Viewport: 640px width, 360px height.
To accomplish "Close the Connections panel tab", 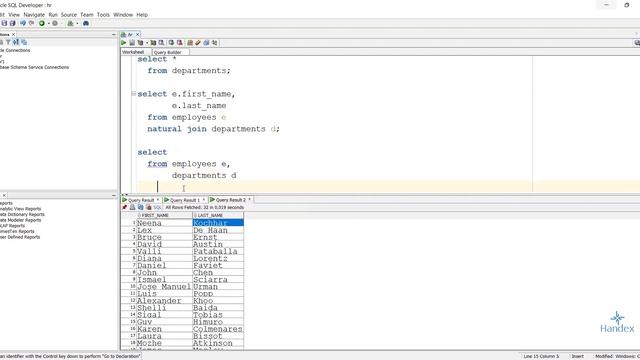I will pos(13,35).
